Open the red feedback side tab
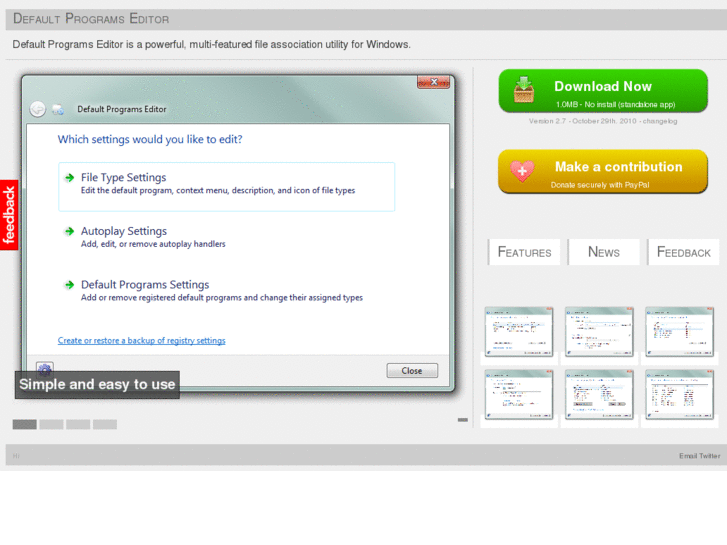 click(9, 215)
